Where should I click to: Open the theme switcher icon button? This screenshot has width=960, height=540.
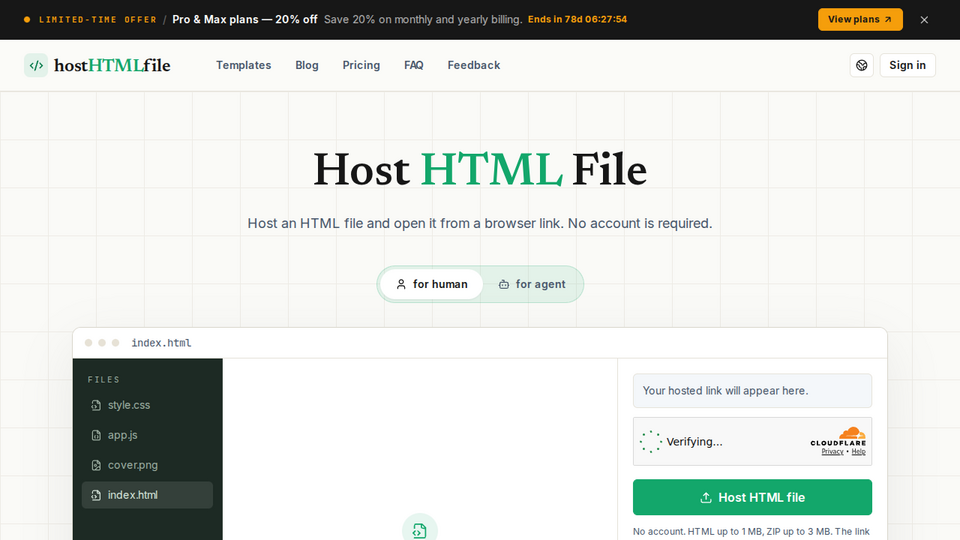click(861, 66)
